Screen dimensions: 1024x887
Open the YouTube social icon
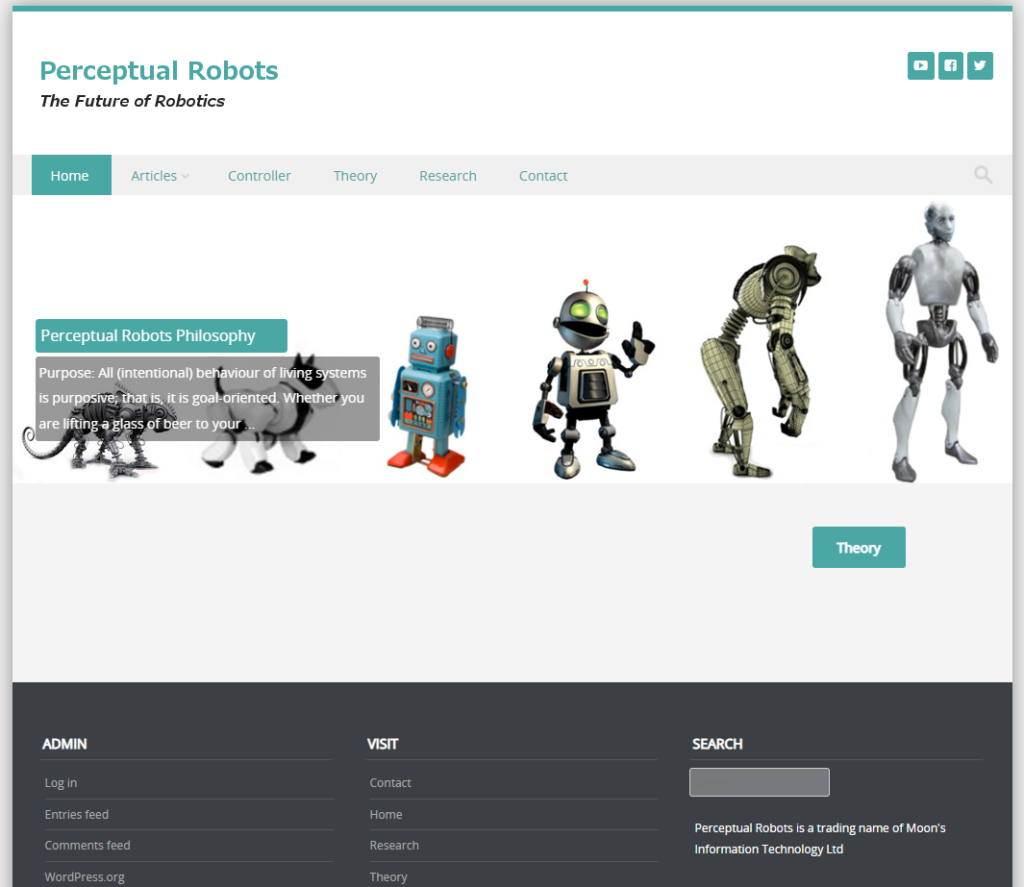tap(920, 66)
